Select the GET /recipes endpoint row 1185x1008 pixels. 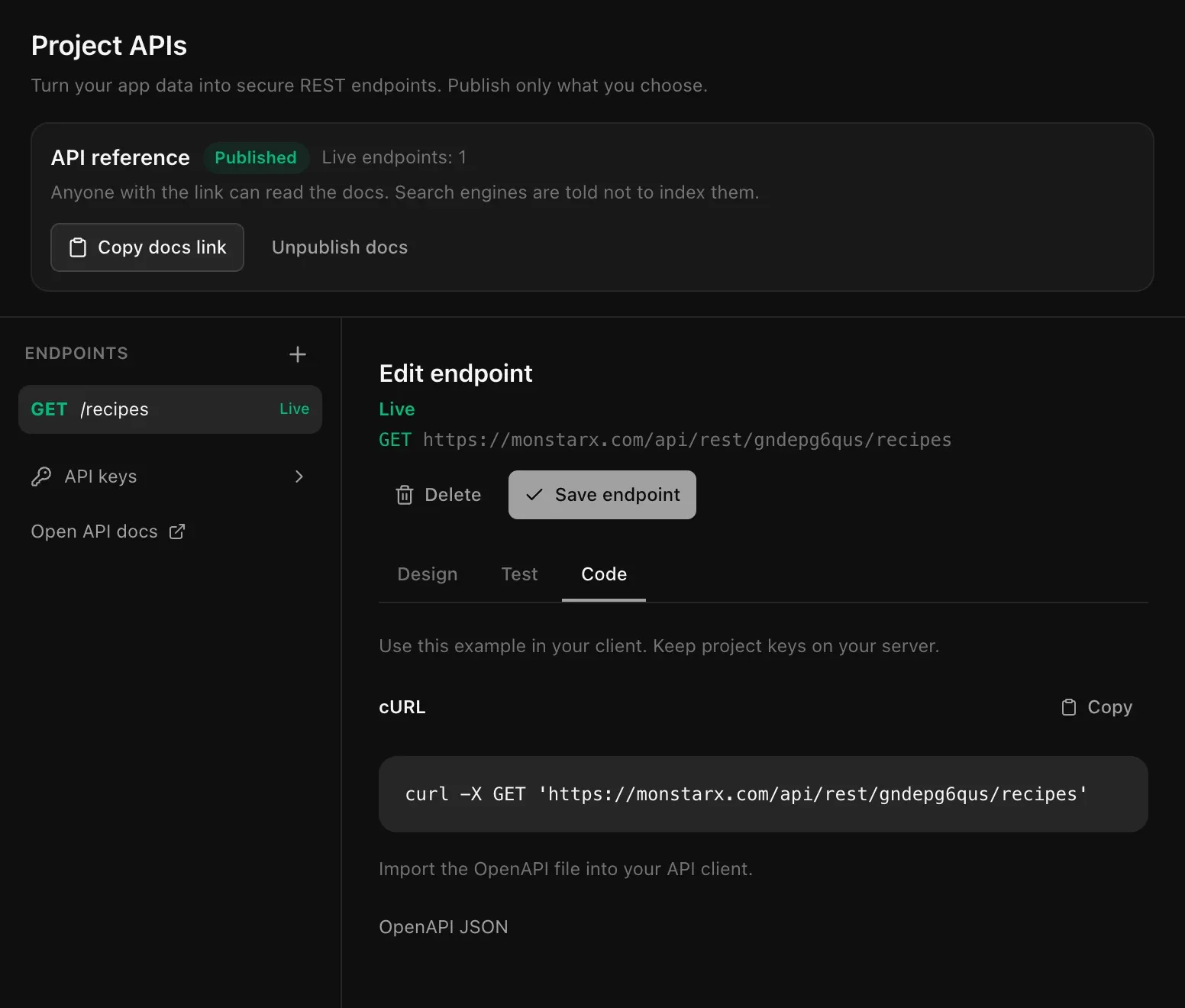[170, 409]
